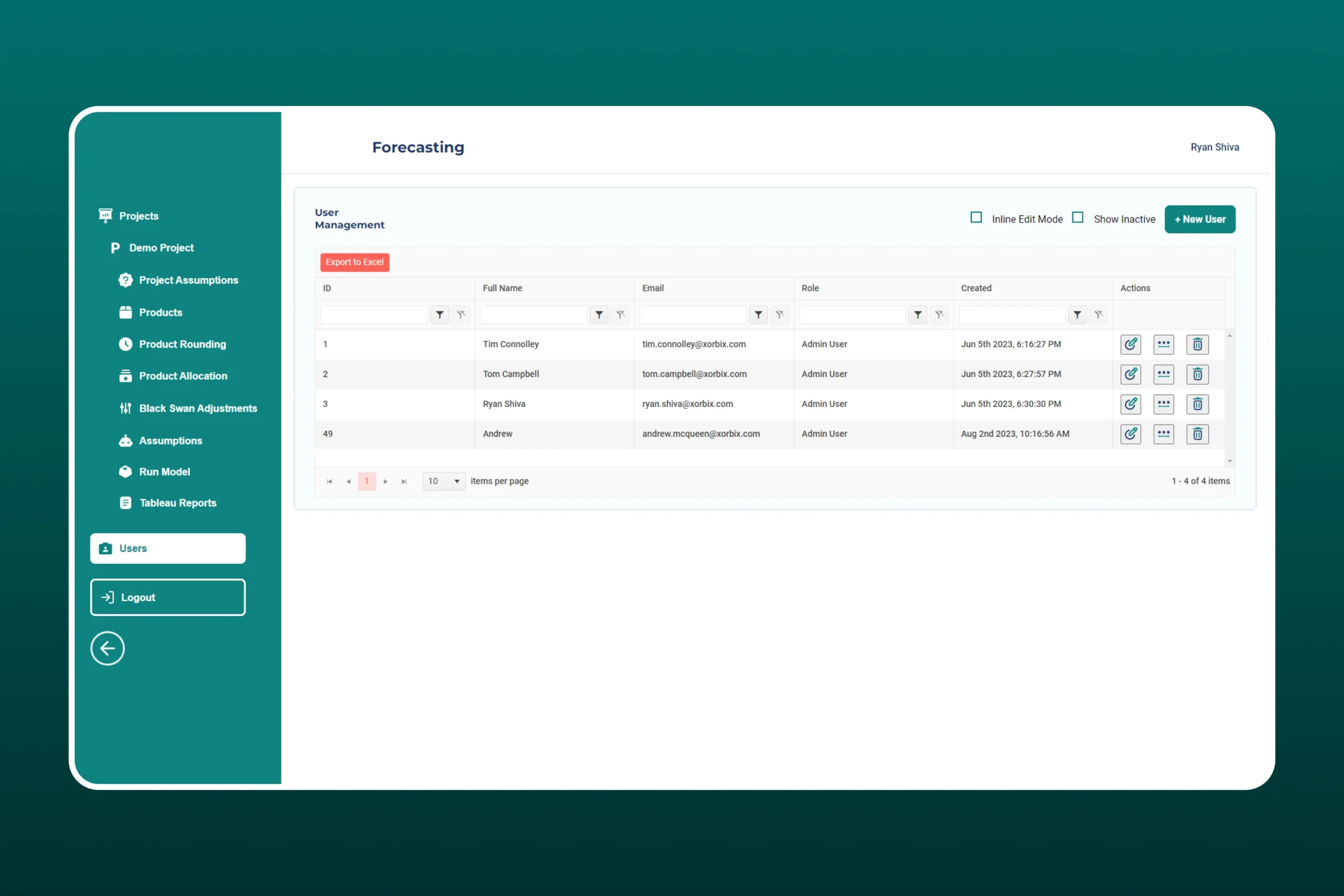
Task: Click the filter funnel for ID column
Action: 439,315
